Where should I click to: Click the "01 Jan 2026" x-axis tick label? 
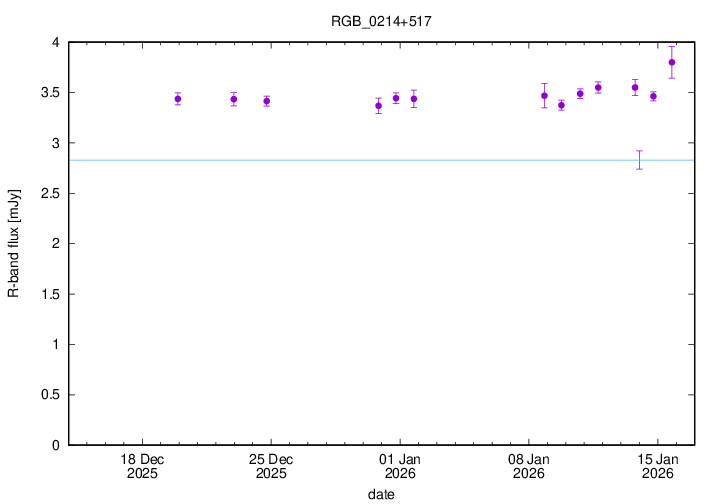[x=400, y=466]
